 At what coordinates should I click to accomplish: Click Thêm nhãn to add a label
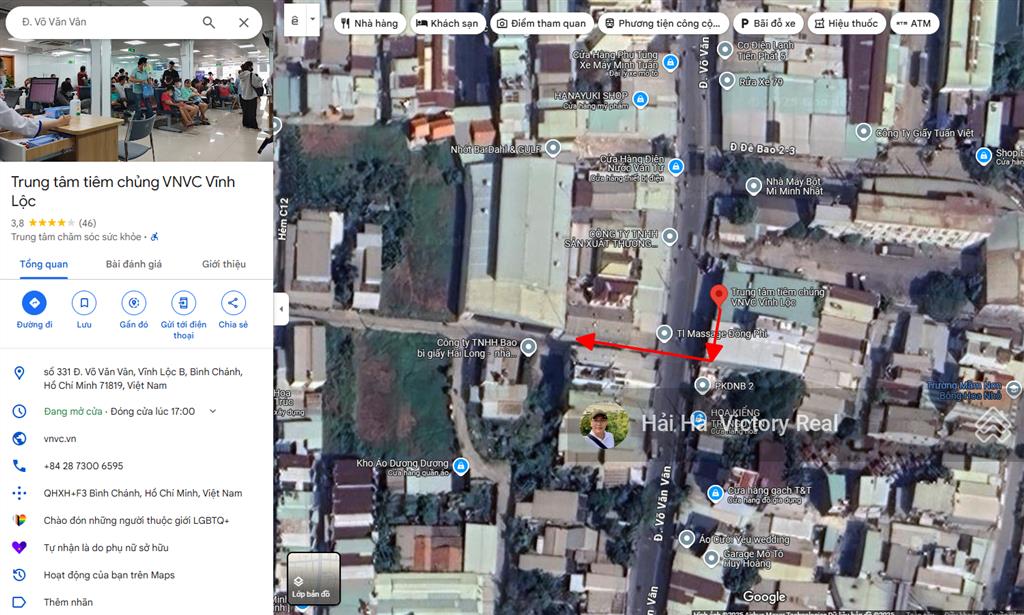[x=69, y=603]
